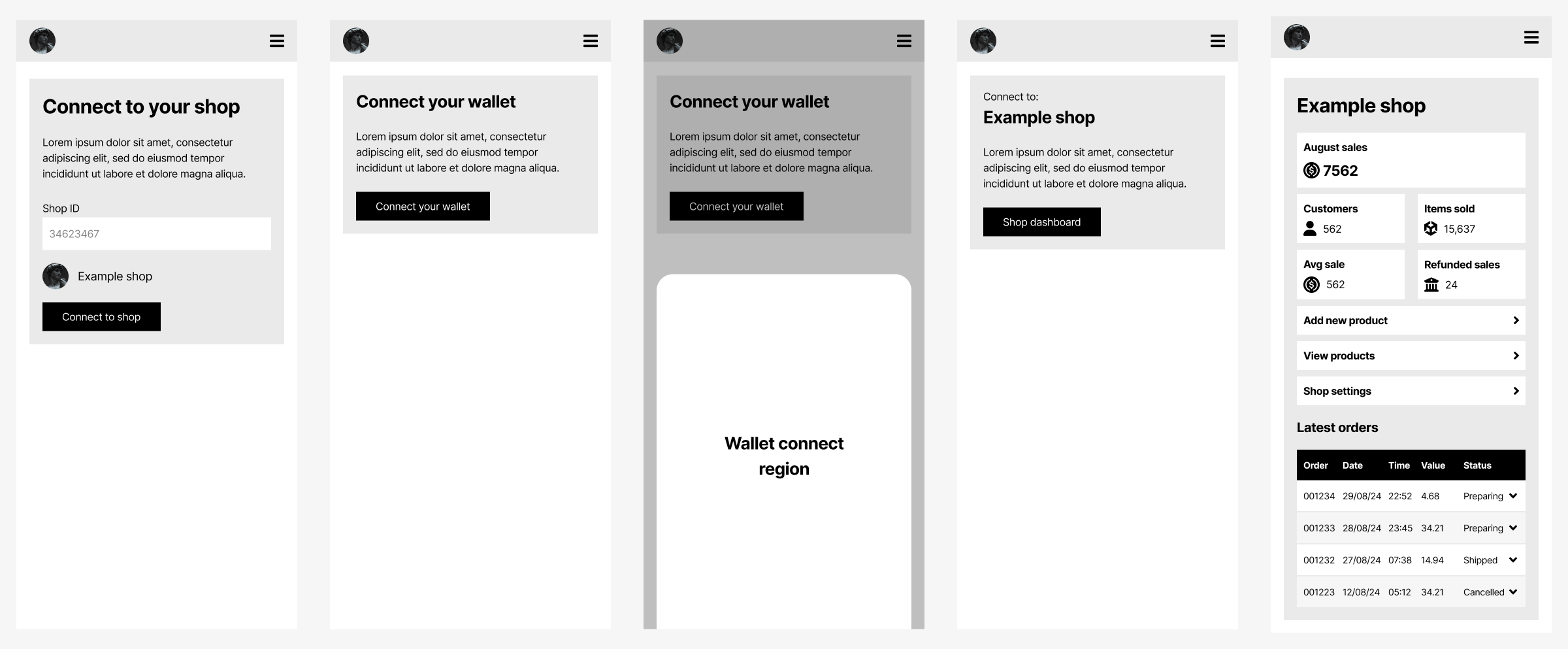Open hamburger menu on Connect to your shop screen
1568x649 pixels.
[x=277, y=41]
